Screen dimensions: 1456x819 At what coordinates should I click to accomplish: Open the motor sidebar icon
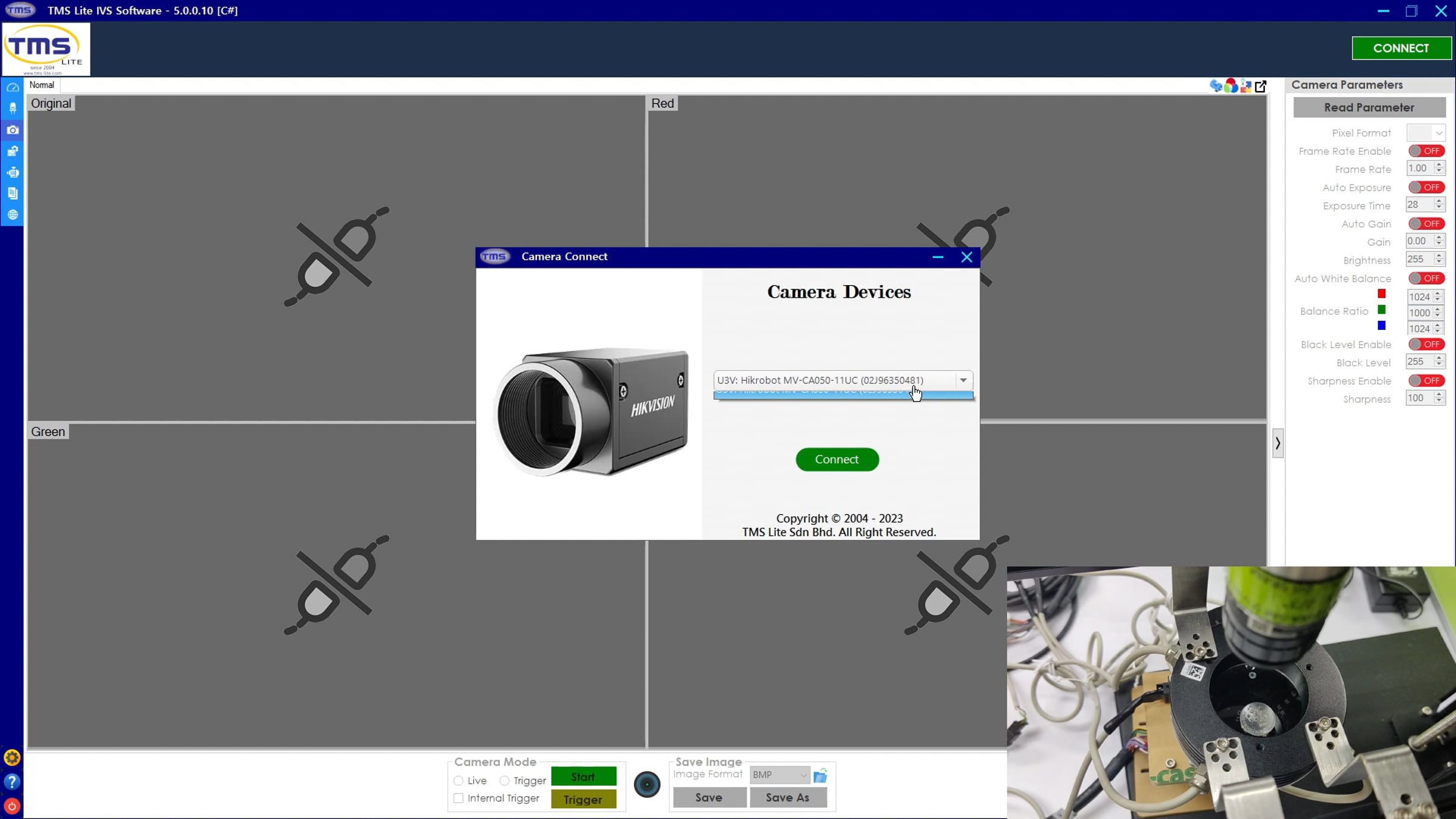(13, 172)
